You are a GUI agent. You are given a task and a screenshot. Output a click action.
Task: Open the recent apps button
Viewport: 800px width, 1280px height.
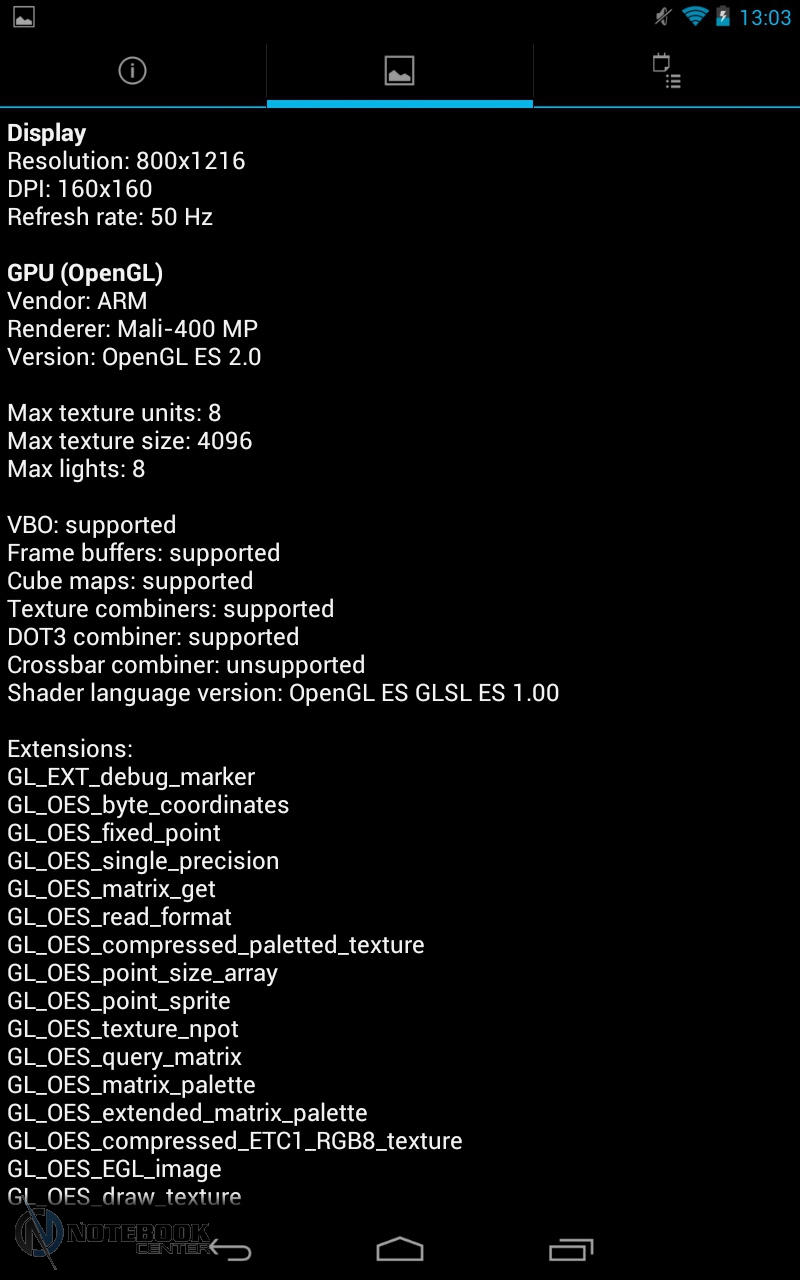coord(571,1249)
